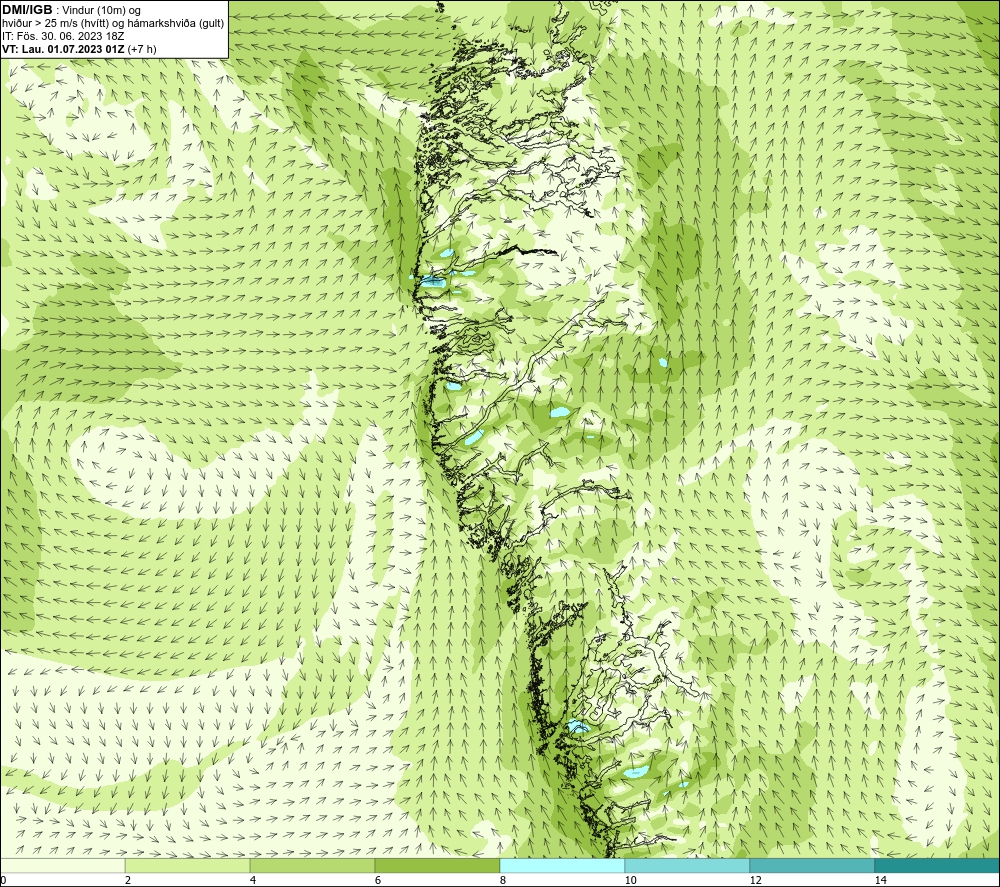The image size is (1000, 887).
Task: Click the scale label '8'
Action: click(x=503, y=880)
